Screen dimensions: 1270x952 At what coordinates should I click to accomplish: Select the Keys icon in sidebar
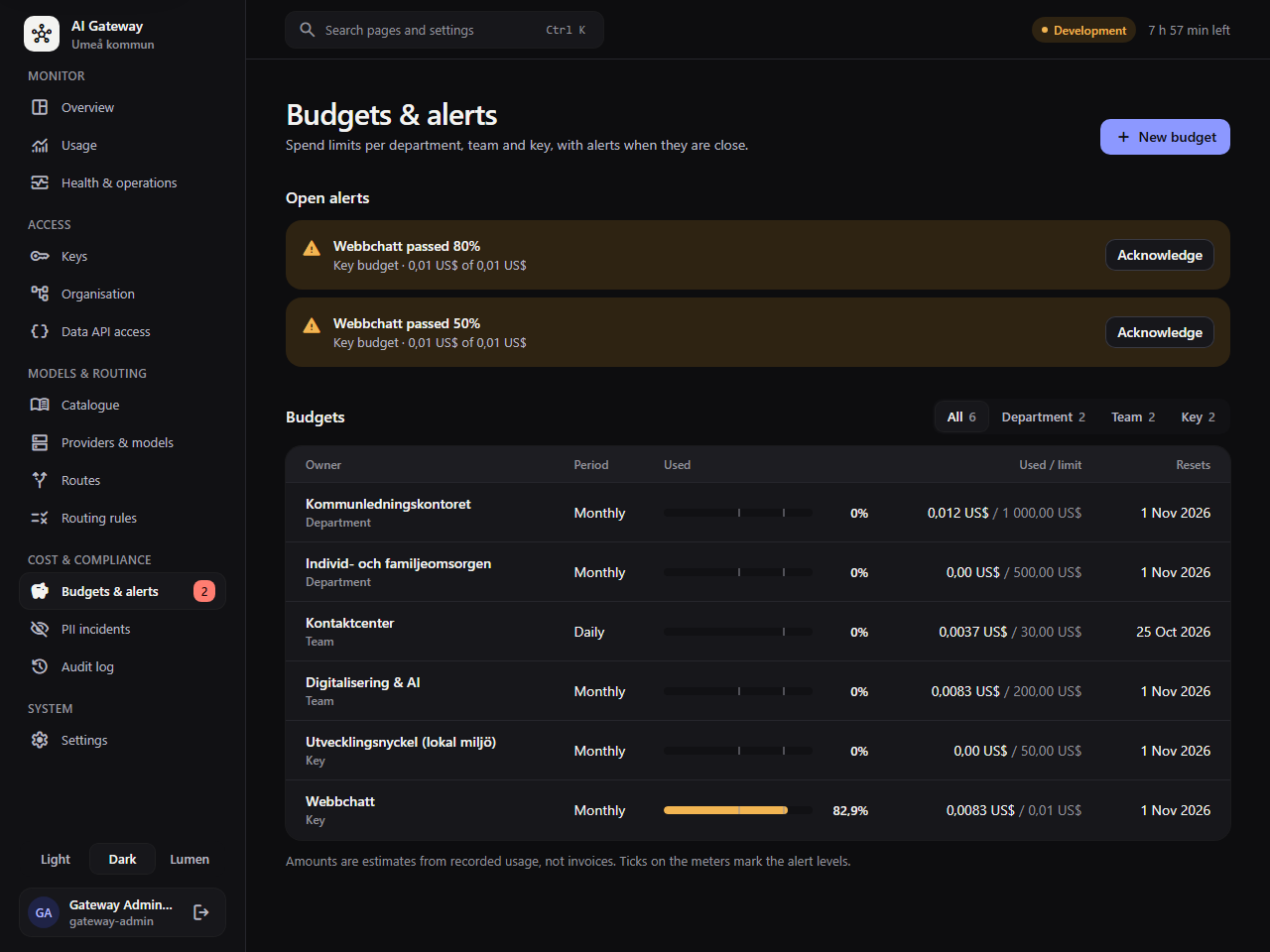[x=40, y=256]
